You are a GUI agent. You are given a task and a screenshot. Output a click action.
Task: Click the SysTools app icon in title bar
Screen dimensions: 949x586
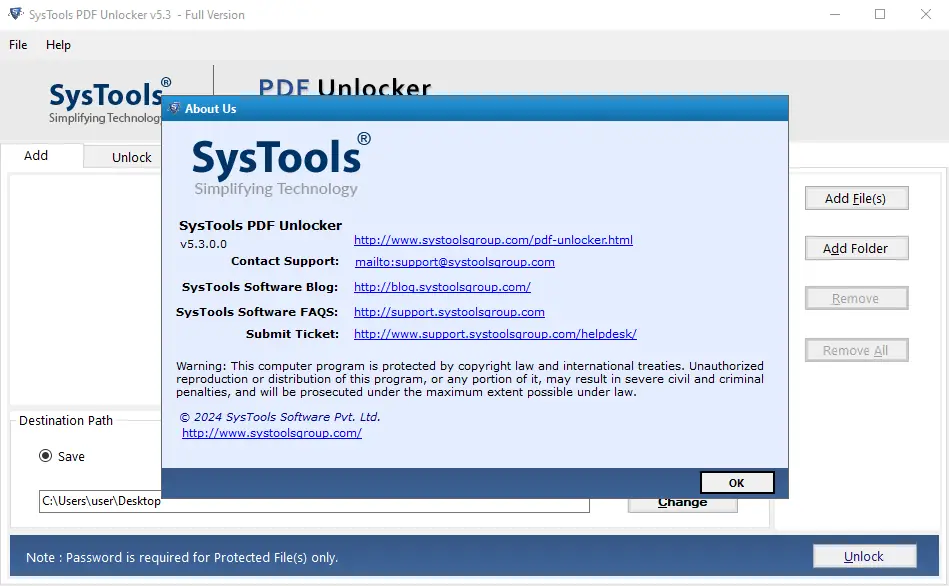[x=16, y=14]
